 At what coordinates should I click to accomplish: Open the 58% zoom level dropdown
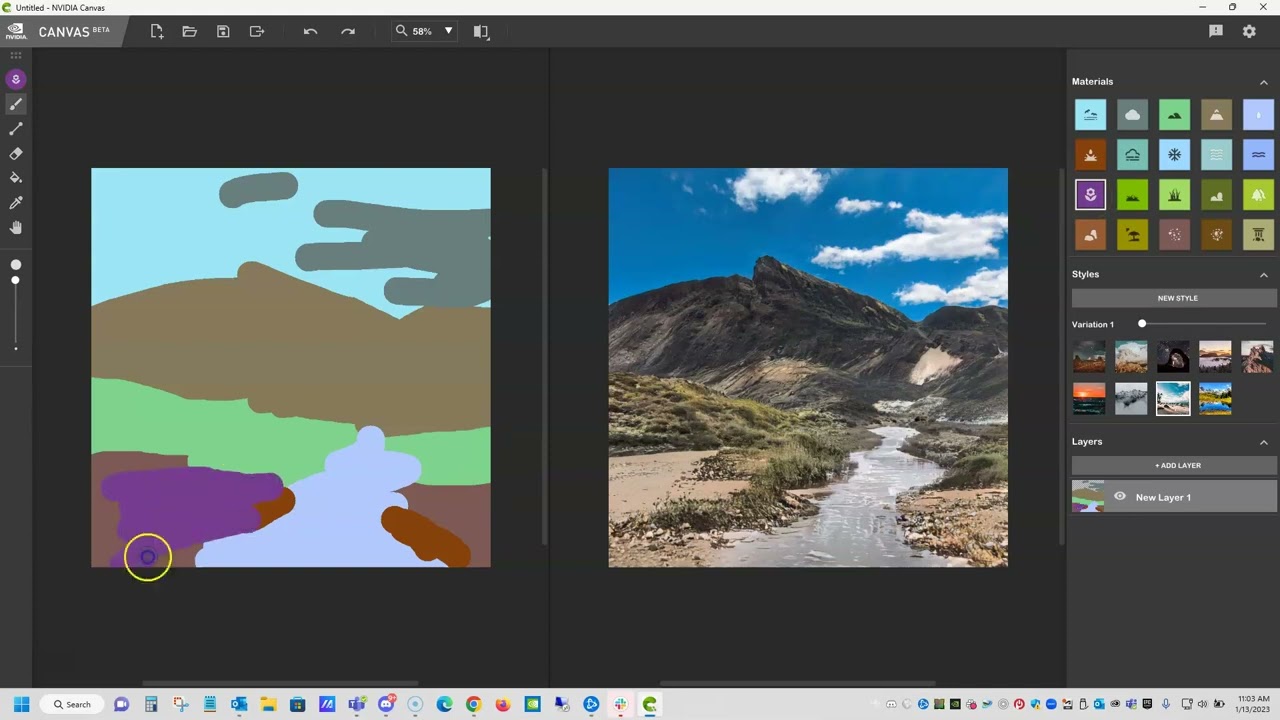[x=448, y=31]
